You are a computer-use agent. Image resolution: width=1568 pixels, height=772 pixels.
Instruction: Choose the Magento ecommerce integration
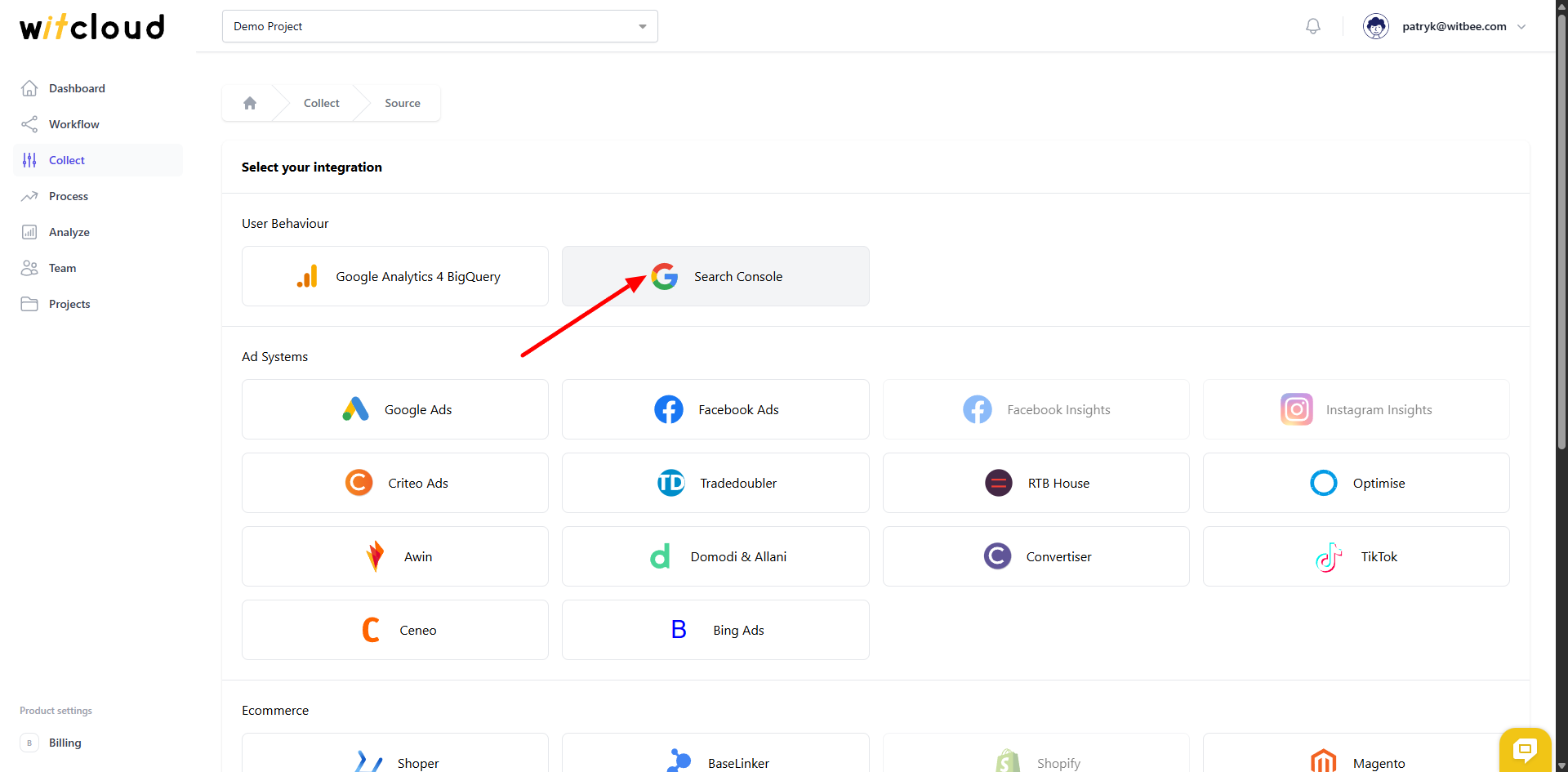pyautogui.click(x=1356, y=753)
